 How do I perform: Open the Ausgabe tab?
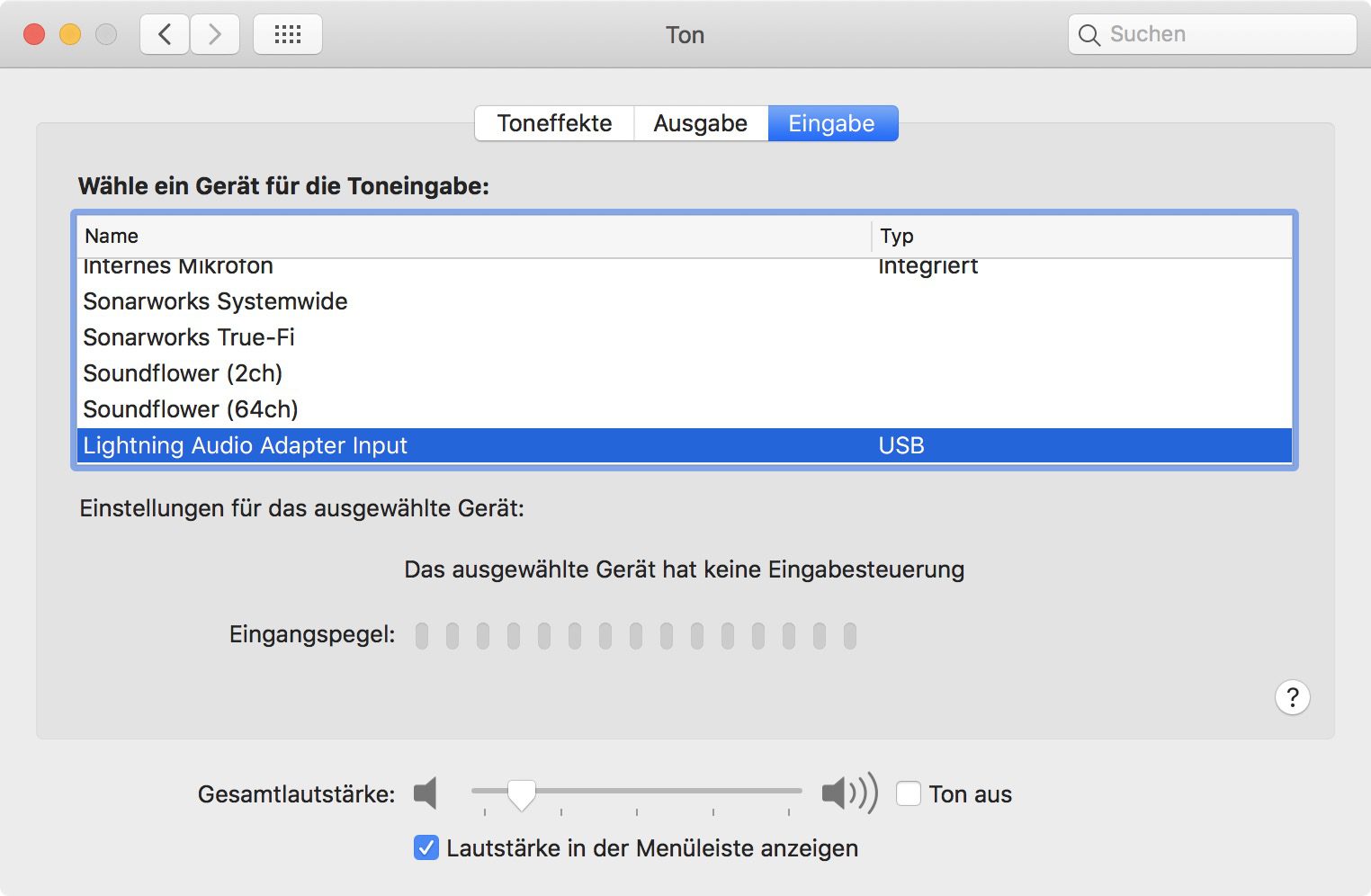pyautogui.click(x=700, y=123)
